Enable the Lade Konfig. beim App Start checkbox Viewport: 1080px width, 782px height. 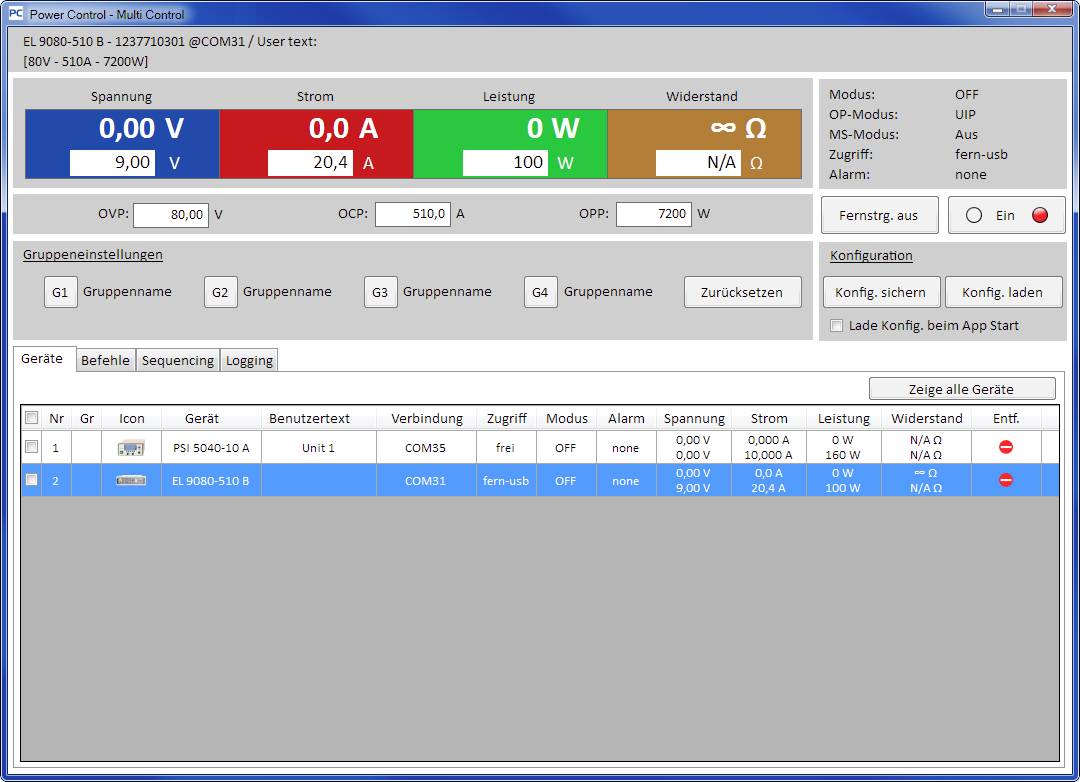pyautogui.click(x=836, y=325)
